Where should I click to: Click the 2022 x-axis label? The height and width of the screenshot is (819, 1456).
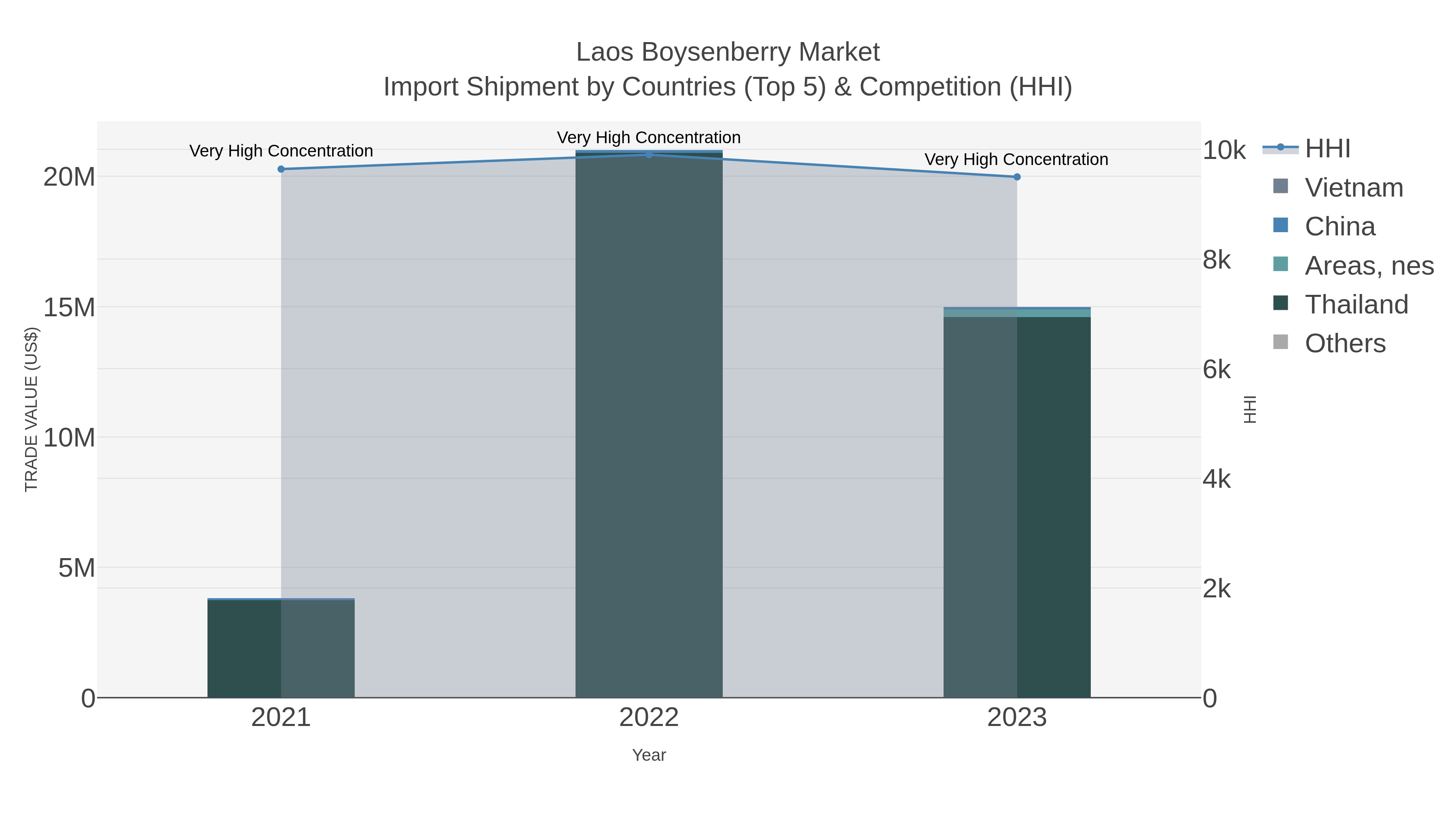[649, 718]
